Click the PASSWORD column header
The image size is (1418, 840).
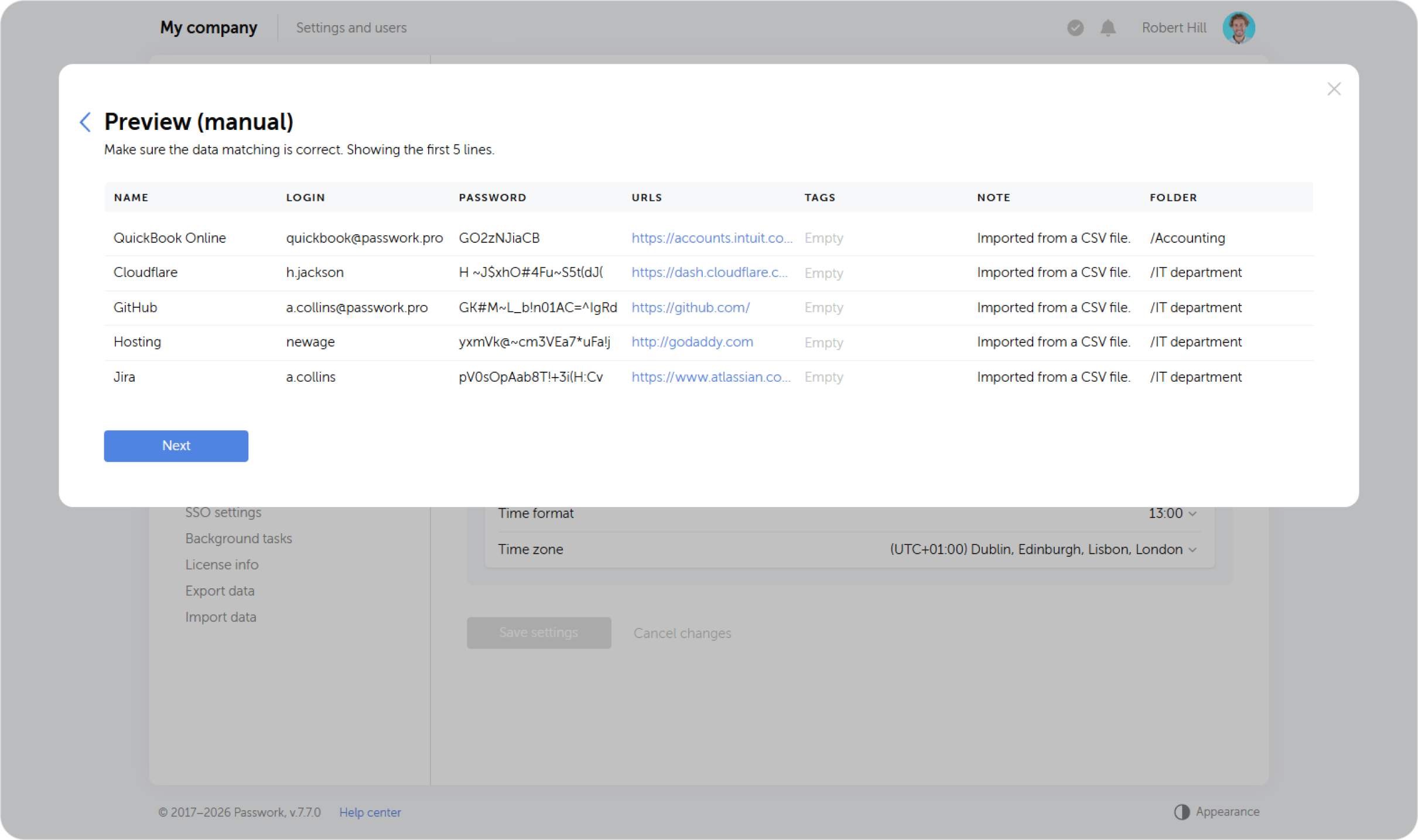(492, 197)
